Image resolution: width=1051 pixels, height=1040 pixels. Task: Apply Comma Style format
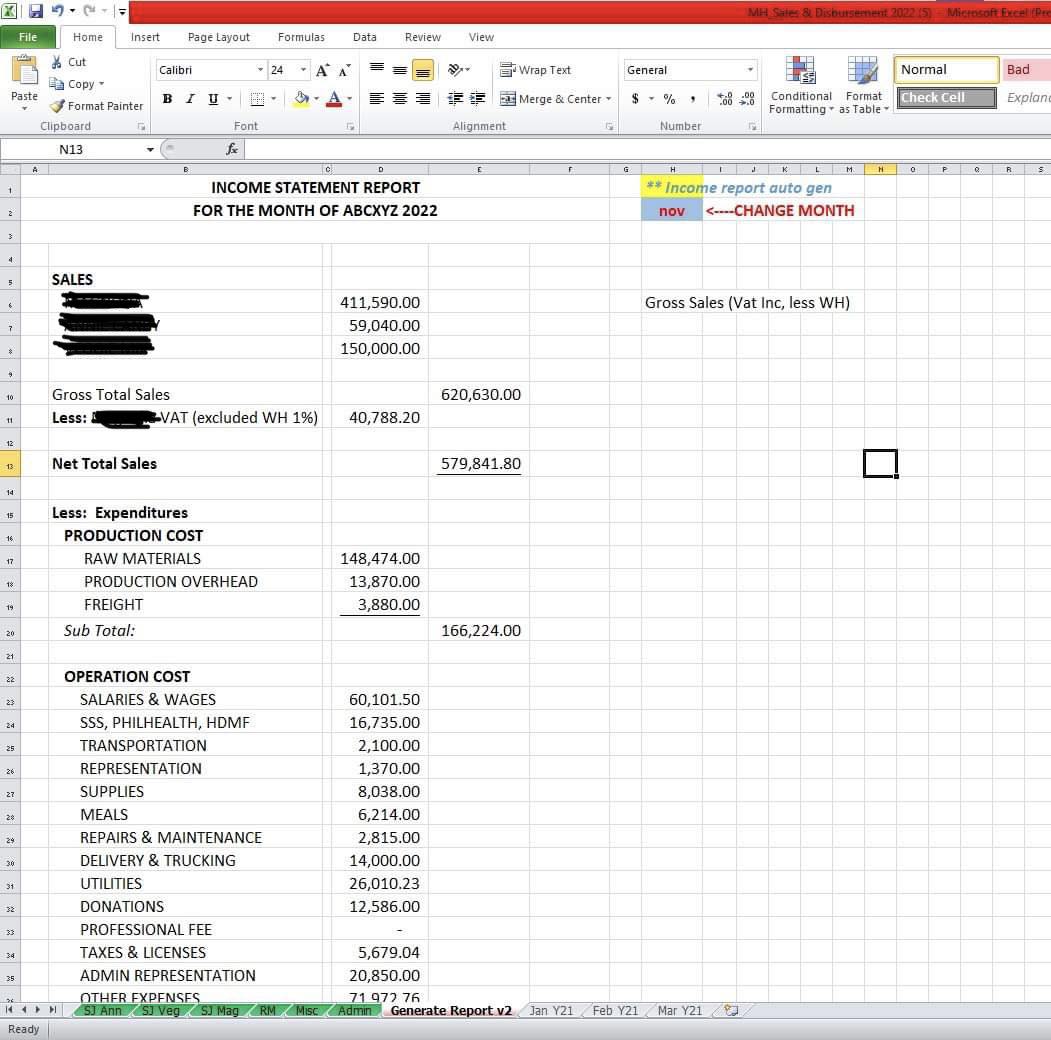click(x=692, y=99)
